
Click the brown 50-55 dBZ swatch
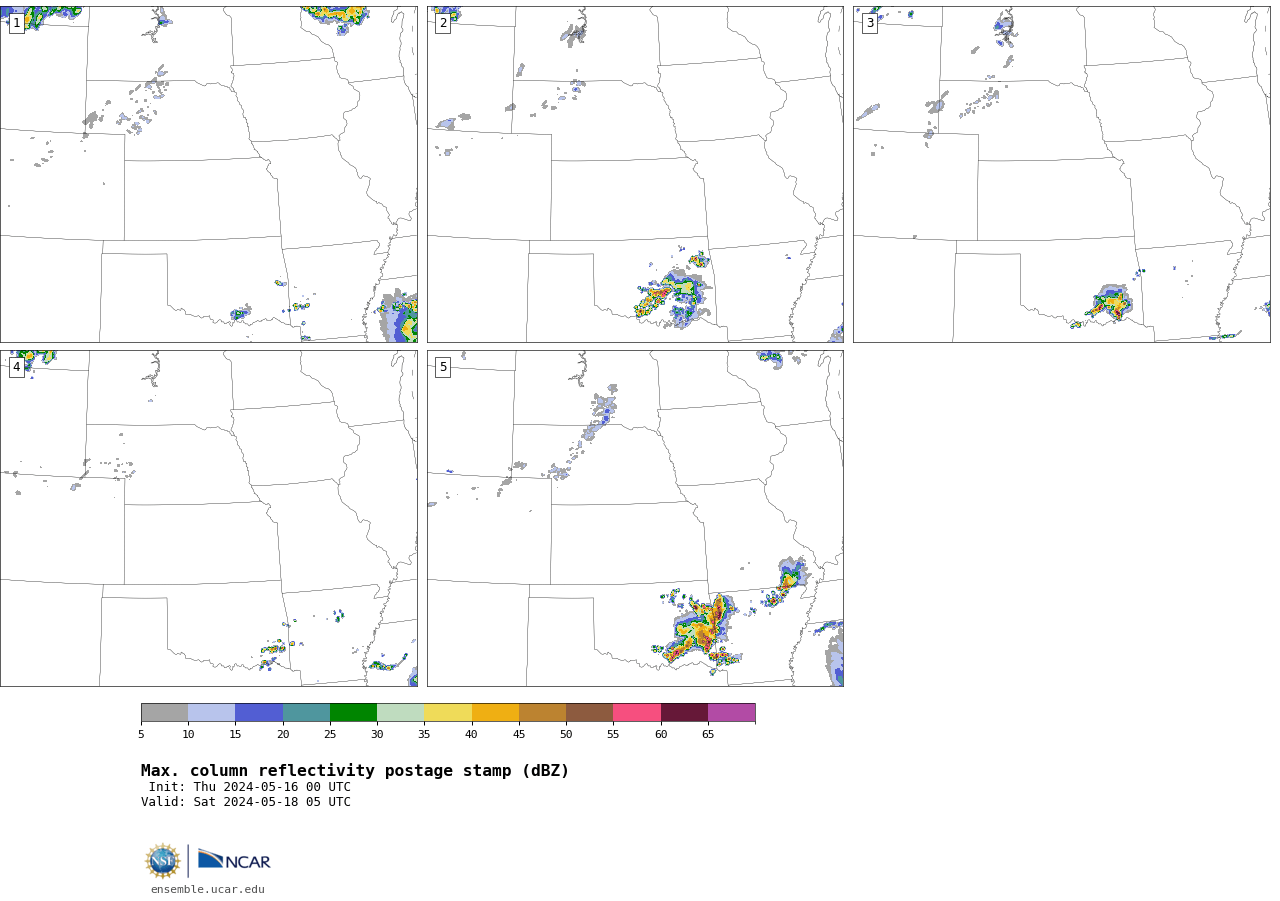(x=590, y=713)
